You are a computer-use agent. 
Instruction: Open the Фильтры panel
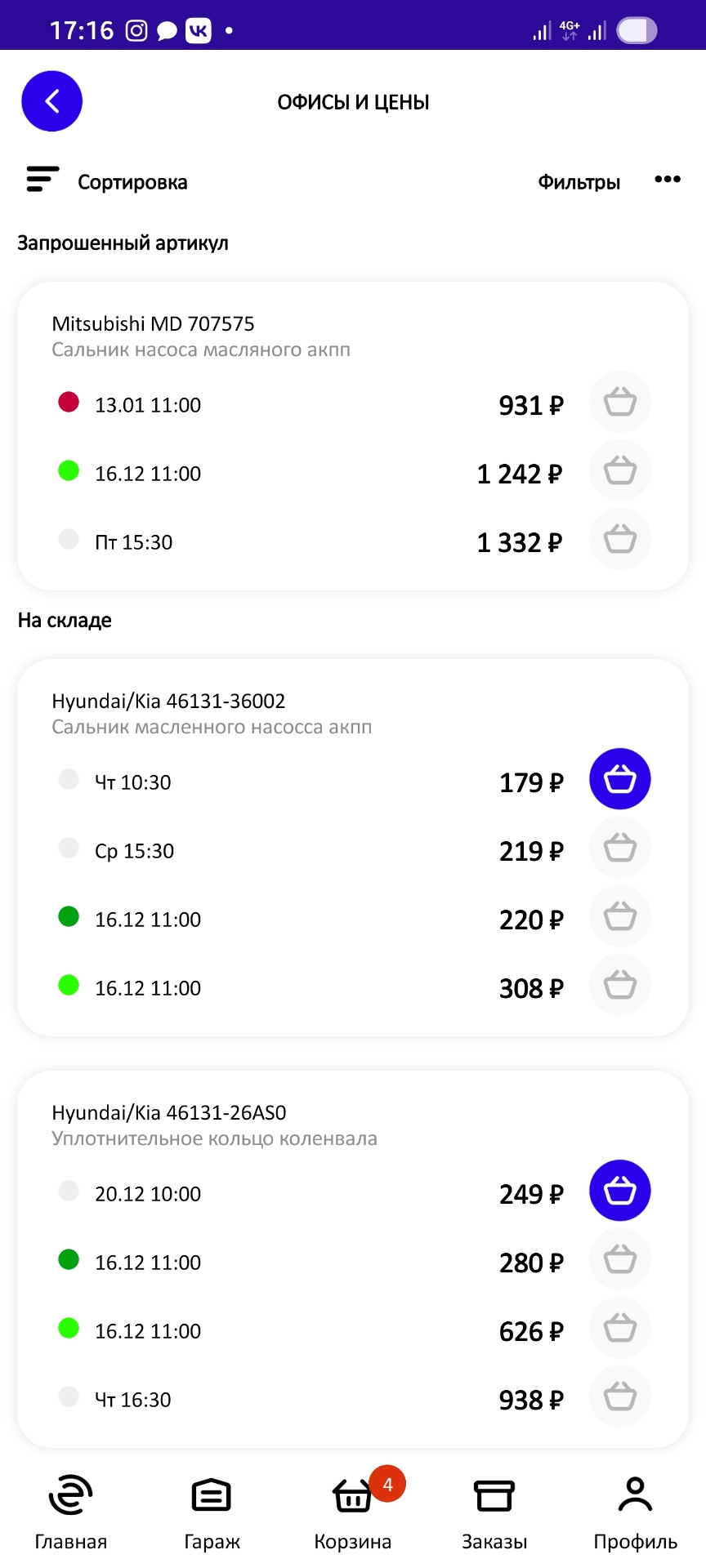point(579,182)
